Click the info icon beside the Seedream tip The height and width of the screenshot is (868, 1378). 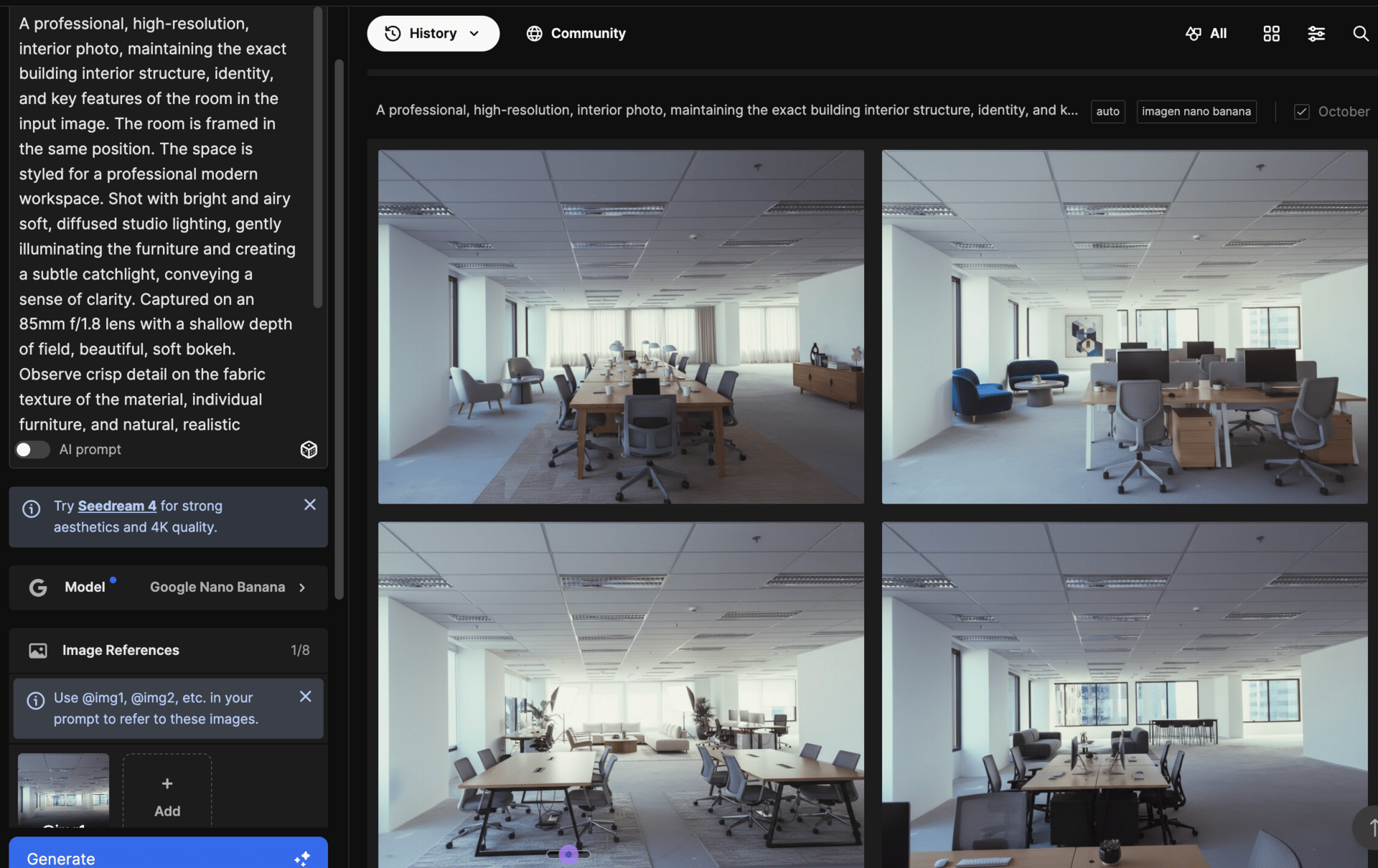(32, 509)
